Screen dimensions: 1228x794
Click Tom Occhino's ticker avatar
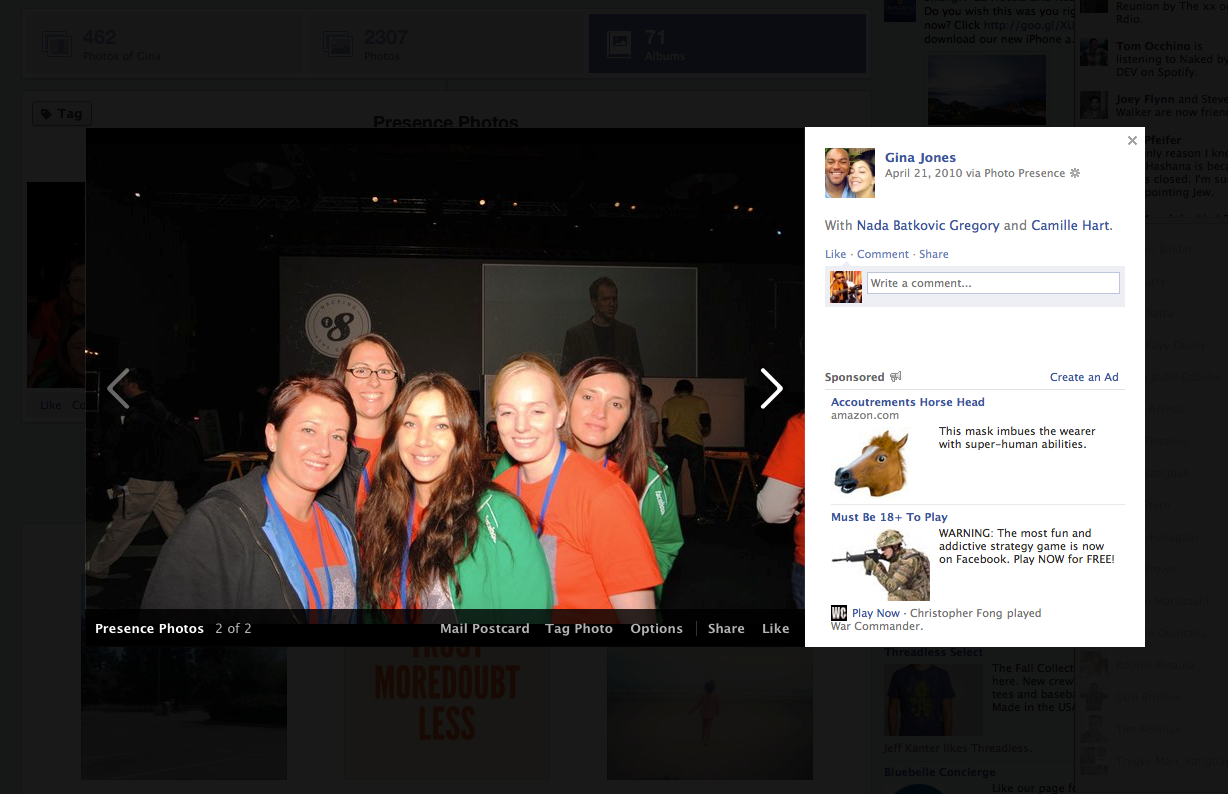point(1095,52)
